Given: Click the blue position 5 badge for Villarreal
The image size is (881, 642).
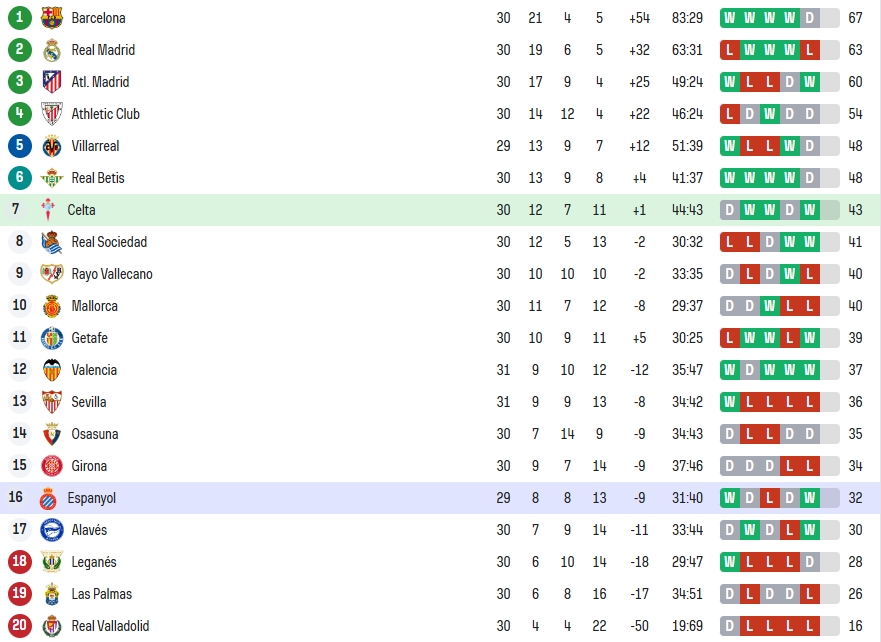Looking at the screenshot, I should (20, 145).
